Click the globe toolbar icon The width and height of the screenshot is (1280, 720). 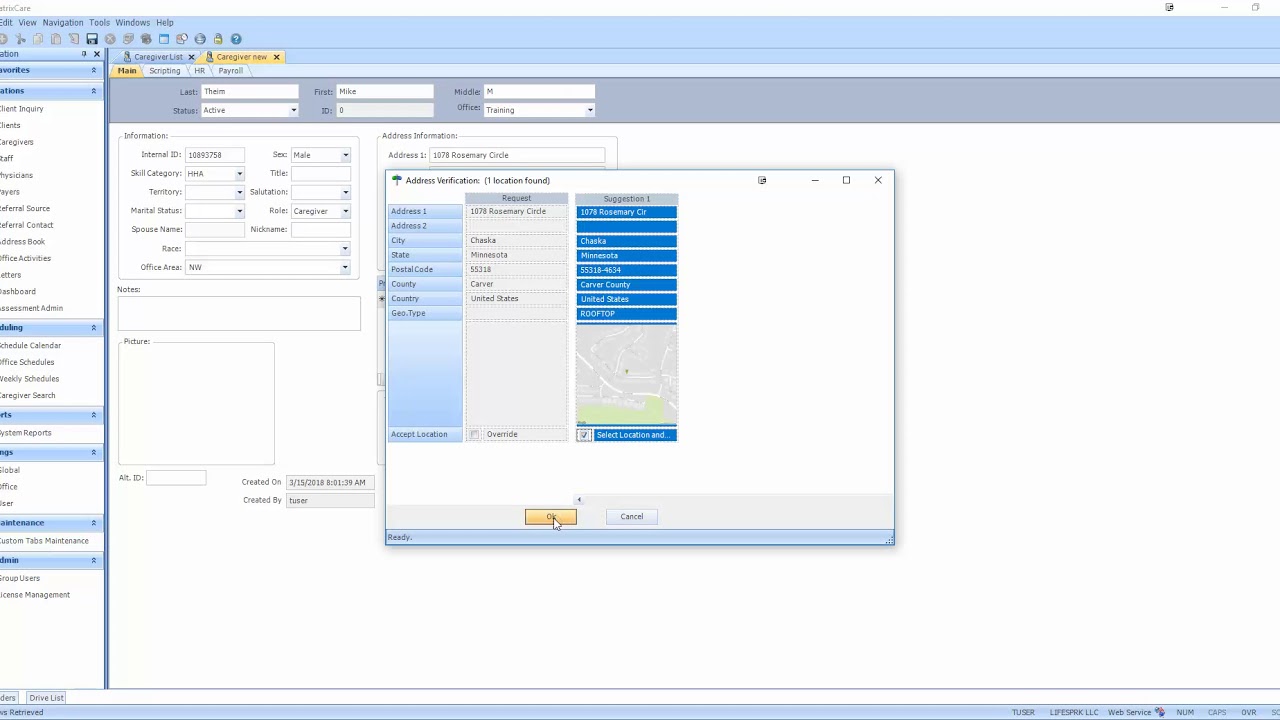pos(200,39)
